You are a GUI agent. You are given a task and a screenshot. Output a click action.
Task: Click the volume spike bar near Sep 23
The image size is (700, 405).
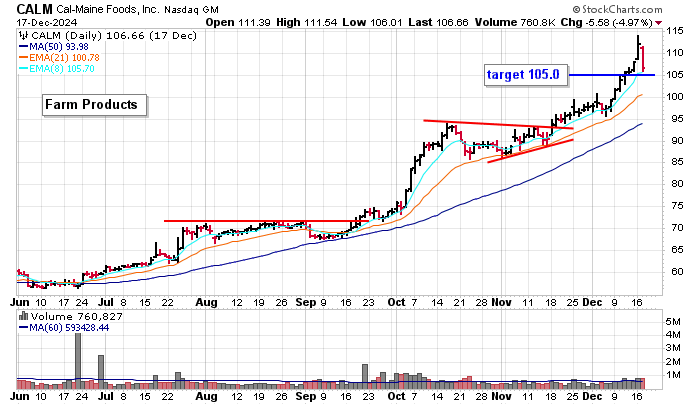click(x=365, y=376)
